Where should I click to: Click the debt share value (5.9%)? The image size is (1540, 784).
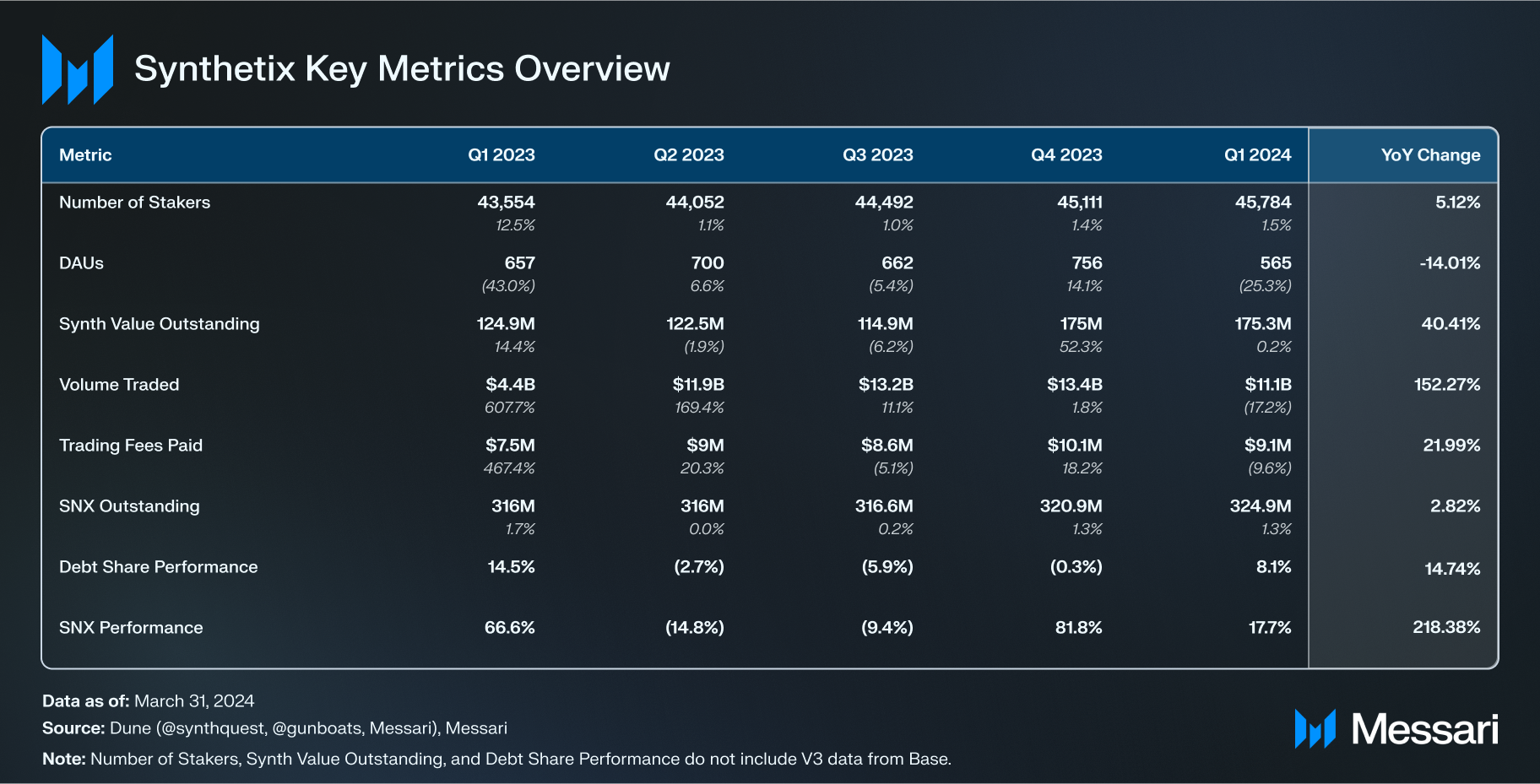(x=887, y=567)
